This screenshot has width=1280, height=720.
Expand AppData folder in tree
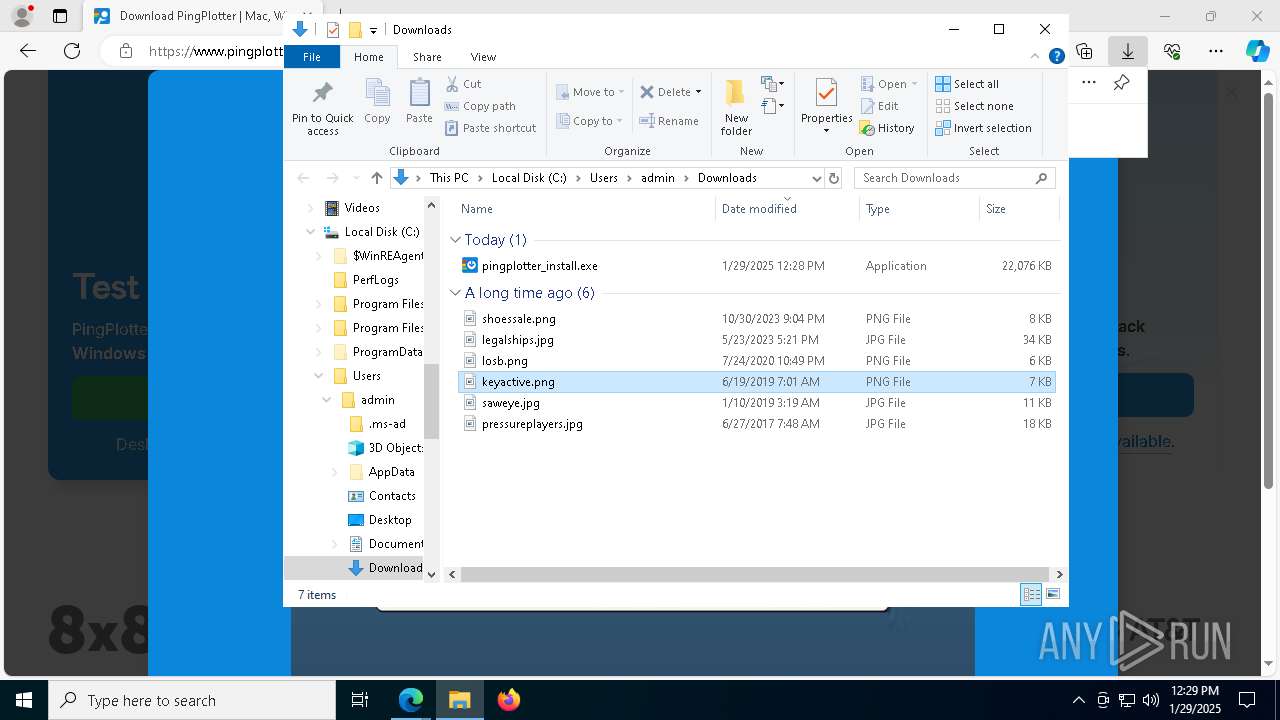click(x=335, y=472)
